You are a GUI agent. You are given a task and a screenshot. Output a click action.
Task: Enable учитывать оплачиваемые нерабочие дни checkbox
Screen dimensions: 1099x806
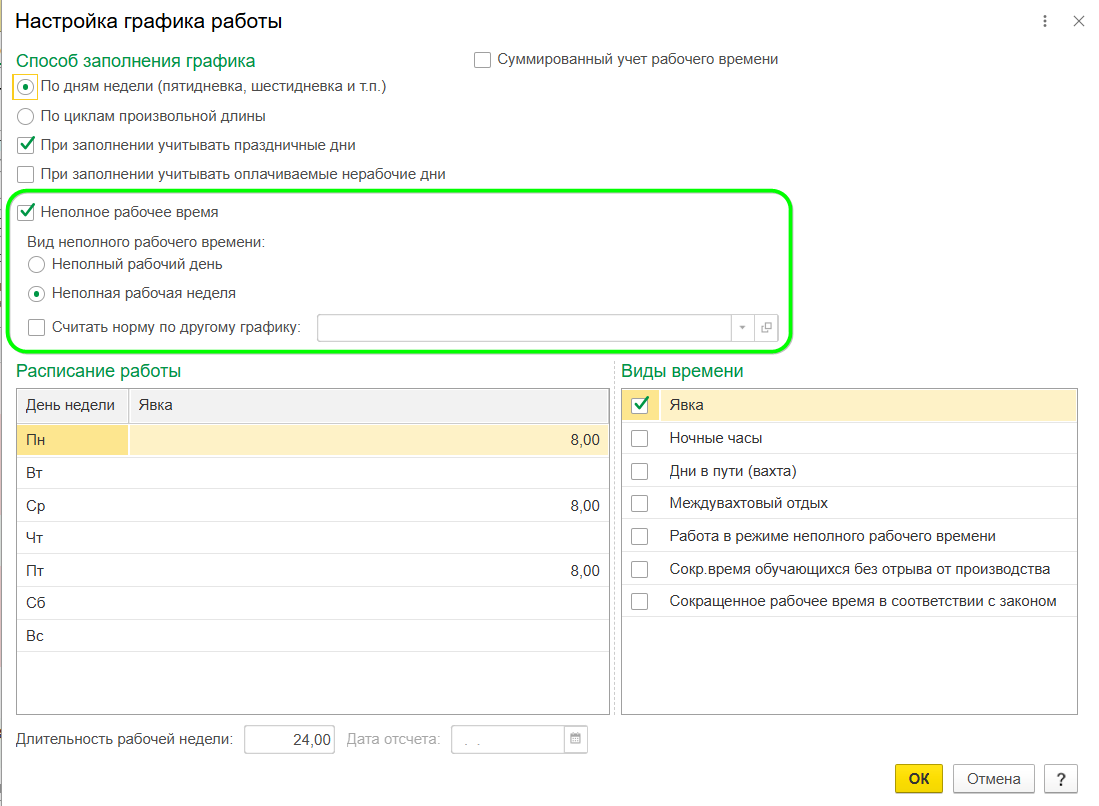[x=26, y=174]
